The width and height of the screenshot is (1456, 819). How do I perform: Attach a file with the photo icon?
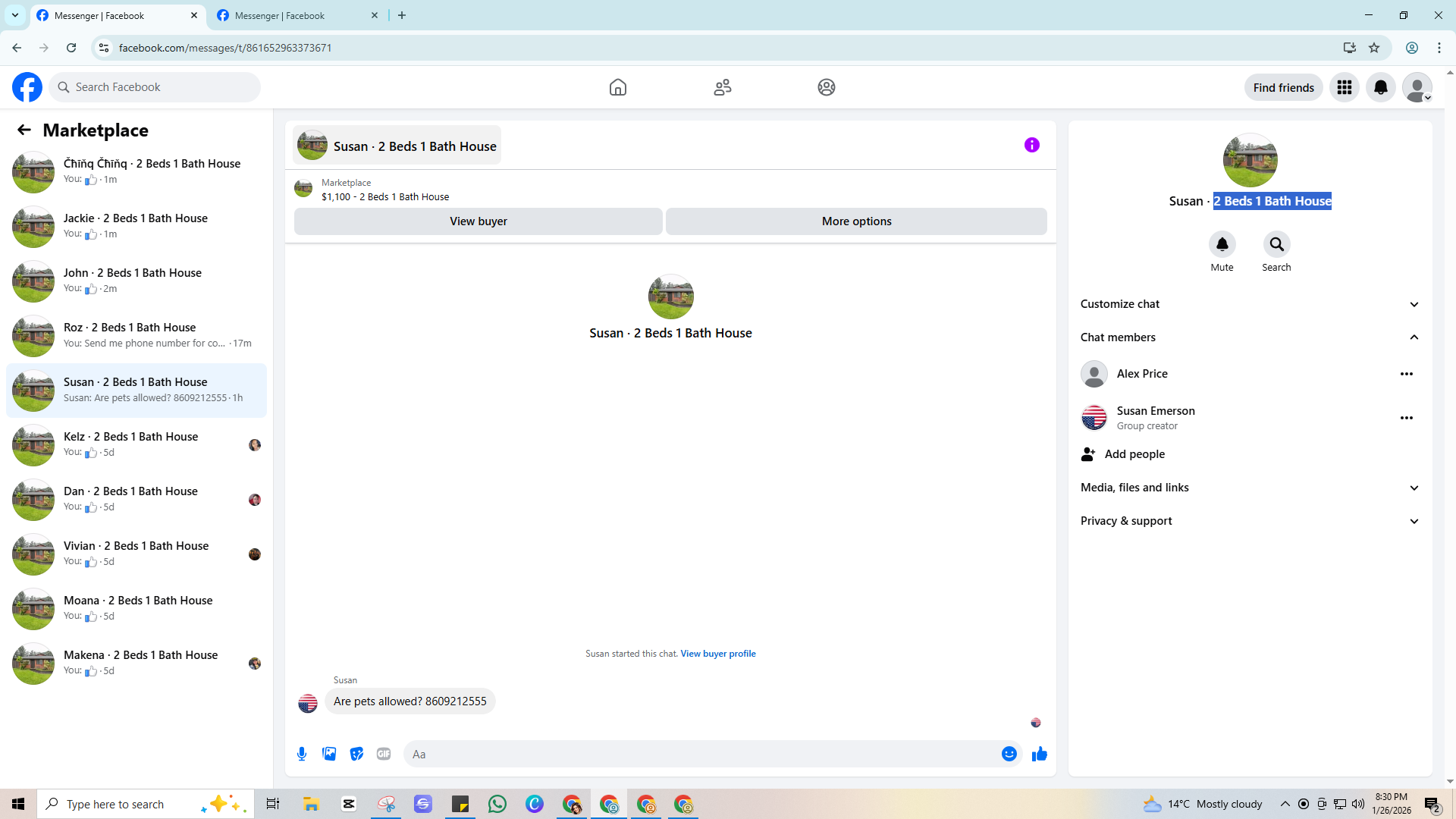coord(329,754)
